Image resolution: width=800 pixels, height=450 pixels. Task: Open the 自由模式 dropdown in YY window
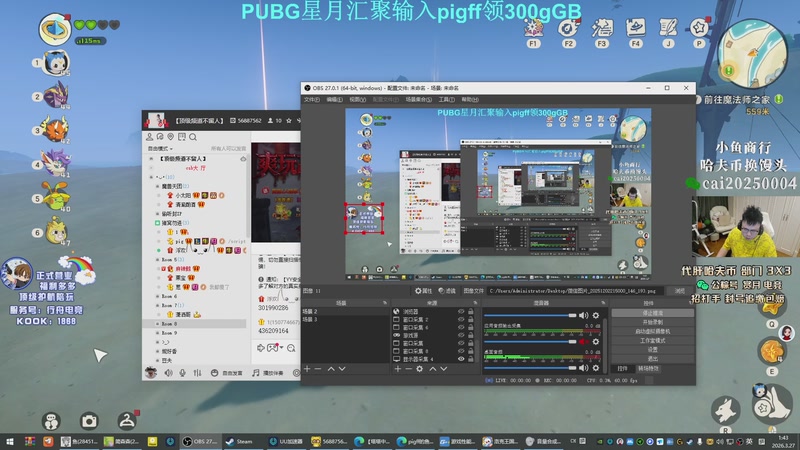(x=160, y=148)
